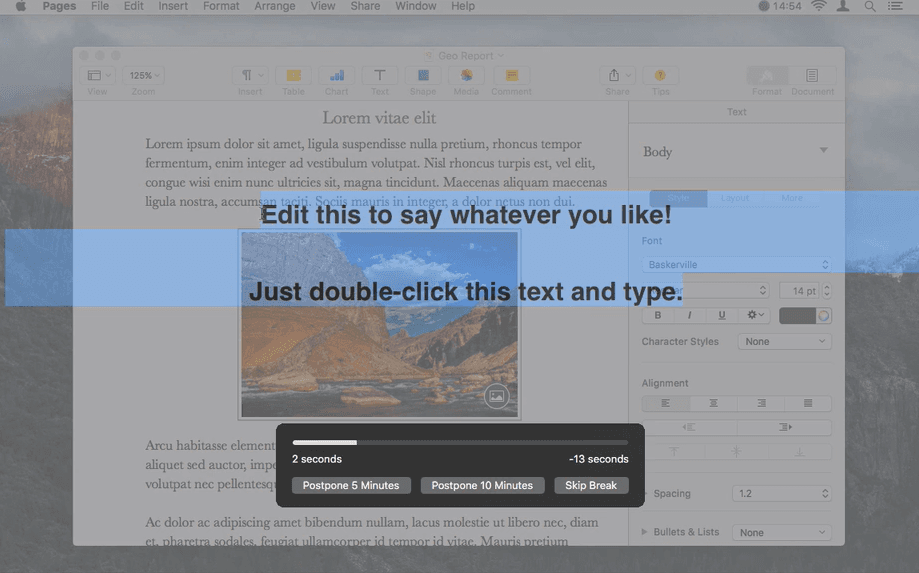Open Character Styles None dropdown
The width and height of the screenshot is (919, 573).
tap(785, 342)
